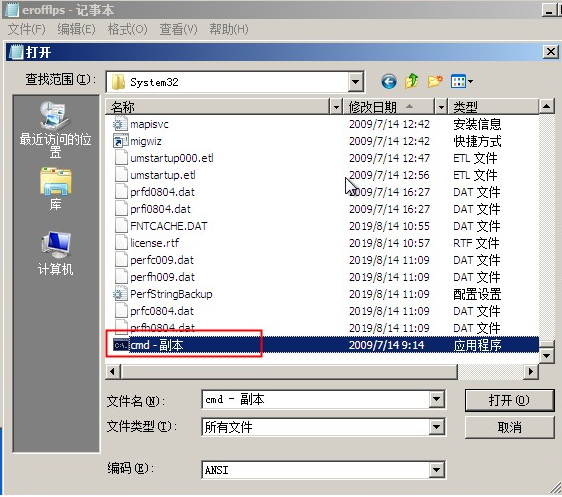Screen dimensions: 562x497
Task: Click the System32 folder icon in location box
Action: [x=118, y=82]
